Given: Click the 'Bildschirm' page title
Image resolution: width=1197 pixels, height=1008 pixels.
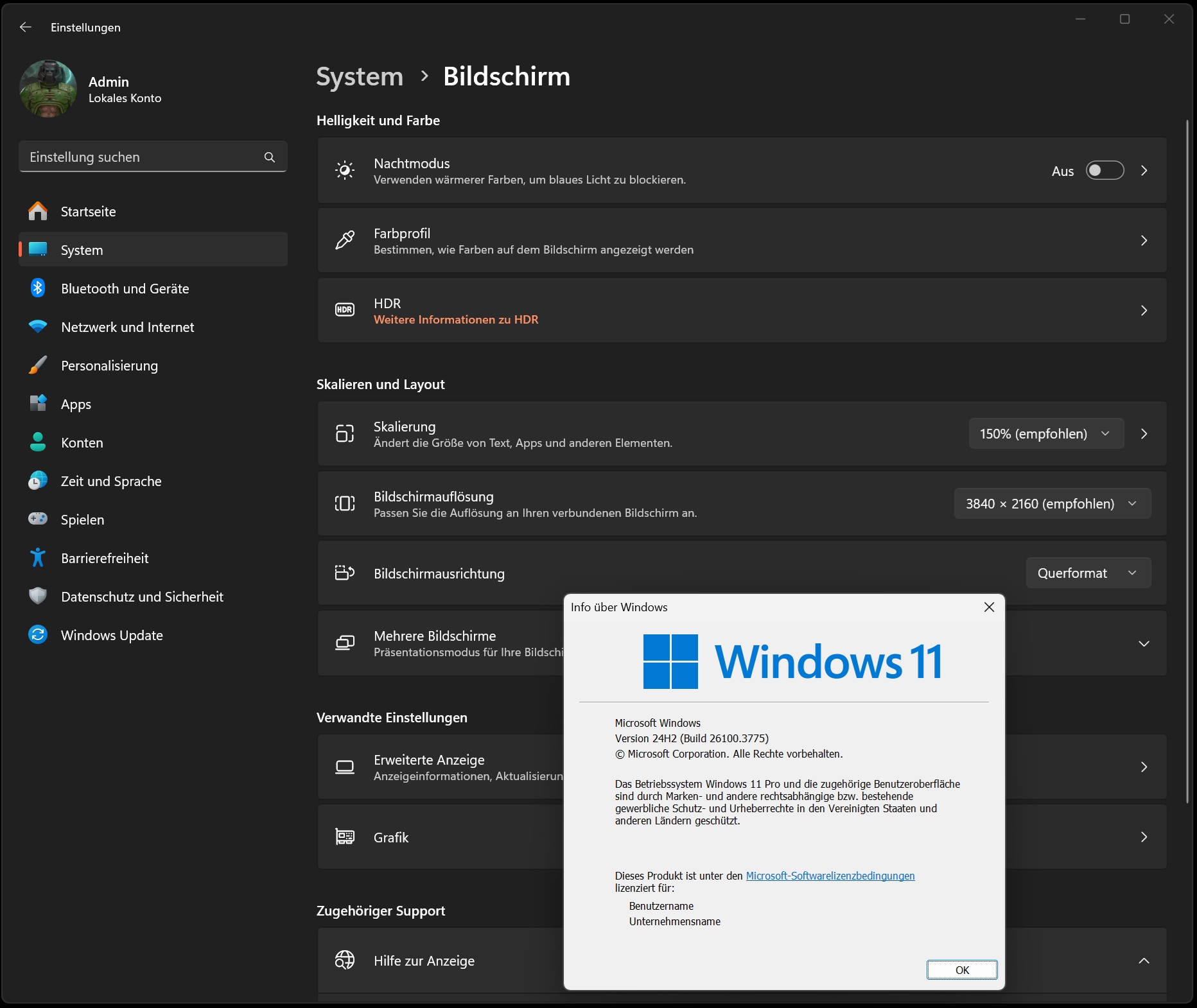Looking at the screenshot, I should tap(507, 76).
